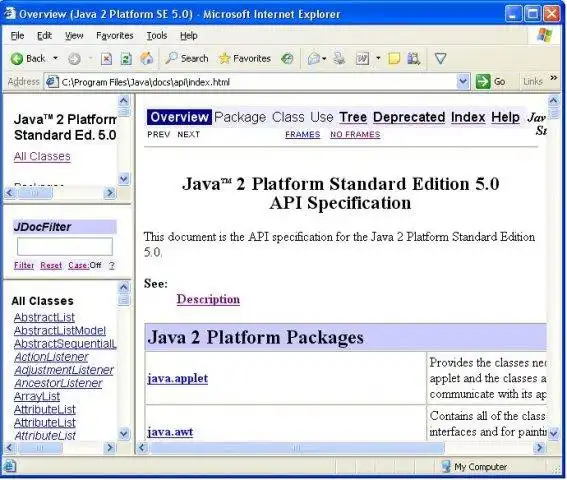Open the Favorites star toolbar button
The width and height of the screenshot is (567, 480).
click(244, 58)
